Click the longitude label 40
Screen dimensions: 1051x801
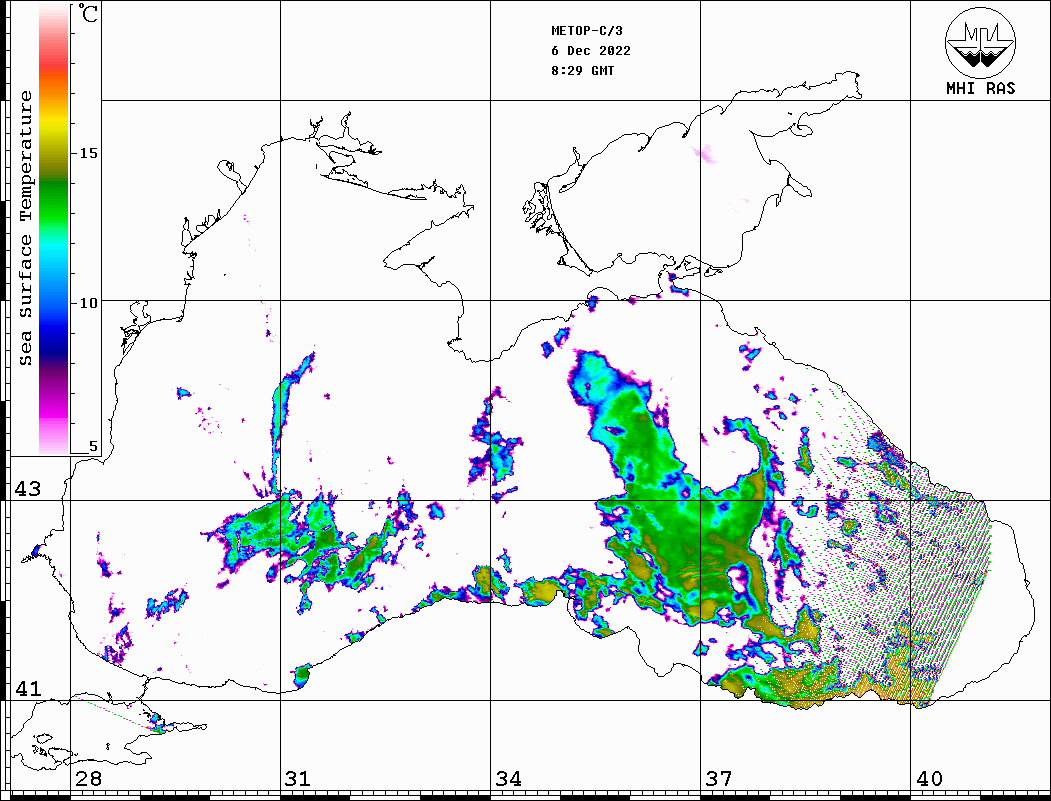[x=929, y=779]
